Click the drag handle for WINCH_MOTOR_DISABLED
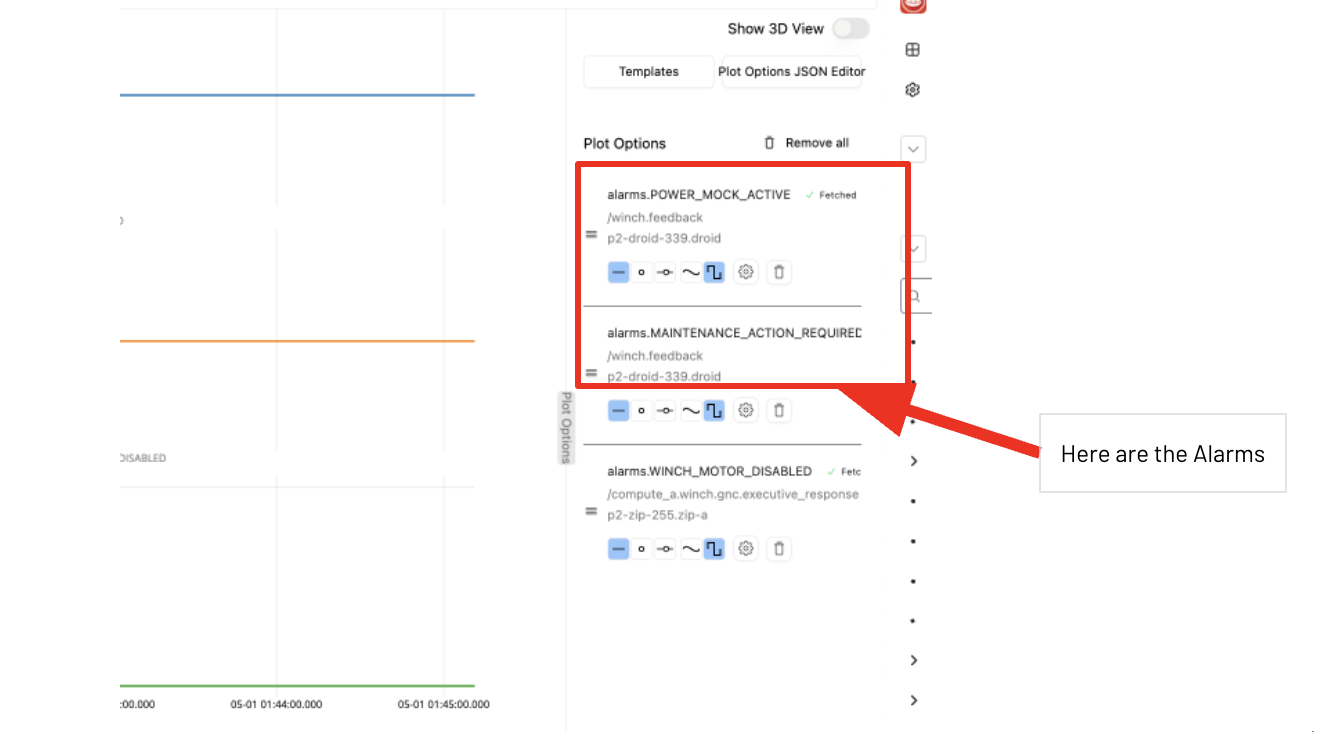 [591, 512]
